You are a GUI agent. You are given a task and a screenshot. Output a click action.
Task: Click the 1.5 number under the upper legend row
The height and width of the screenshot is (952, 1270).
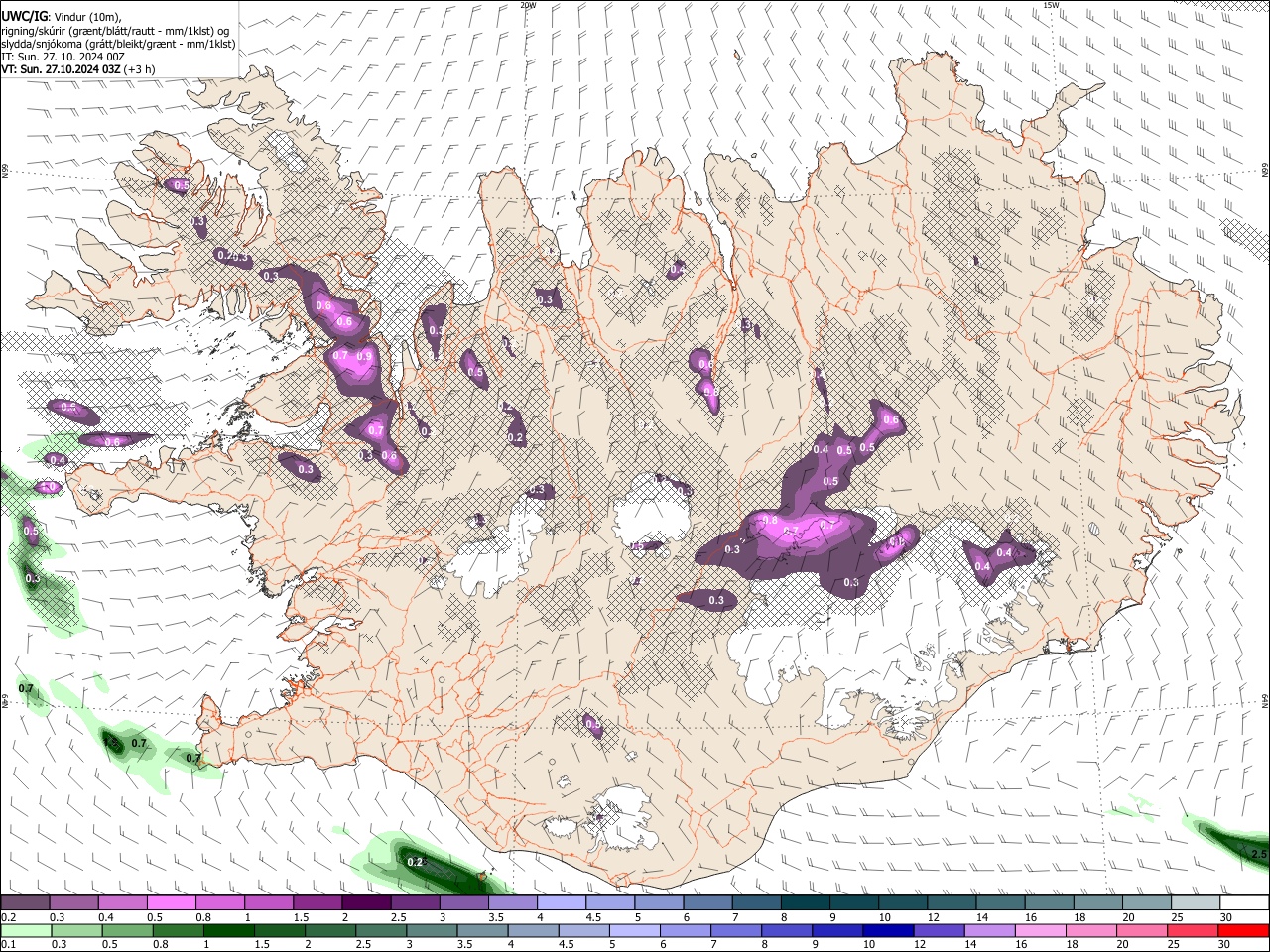(x=301, y=917)
